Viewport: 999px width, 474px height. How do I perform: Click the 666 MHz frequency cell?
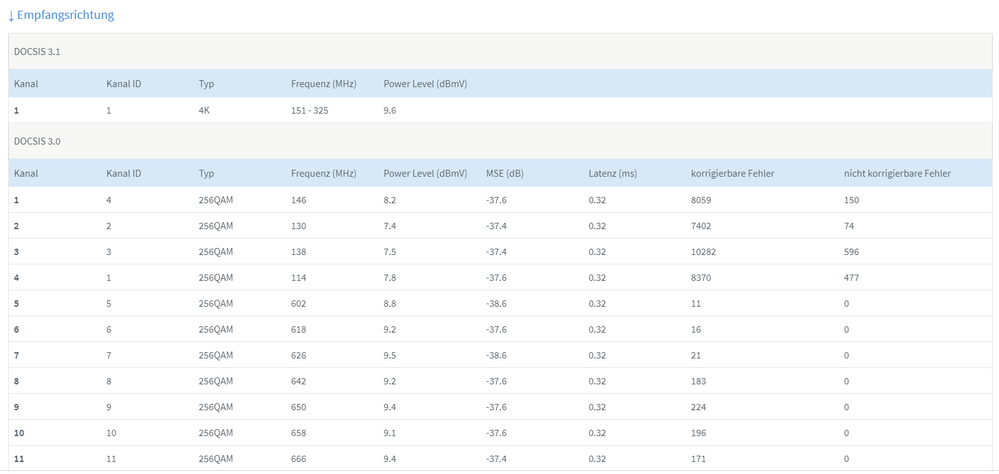299,458
